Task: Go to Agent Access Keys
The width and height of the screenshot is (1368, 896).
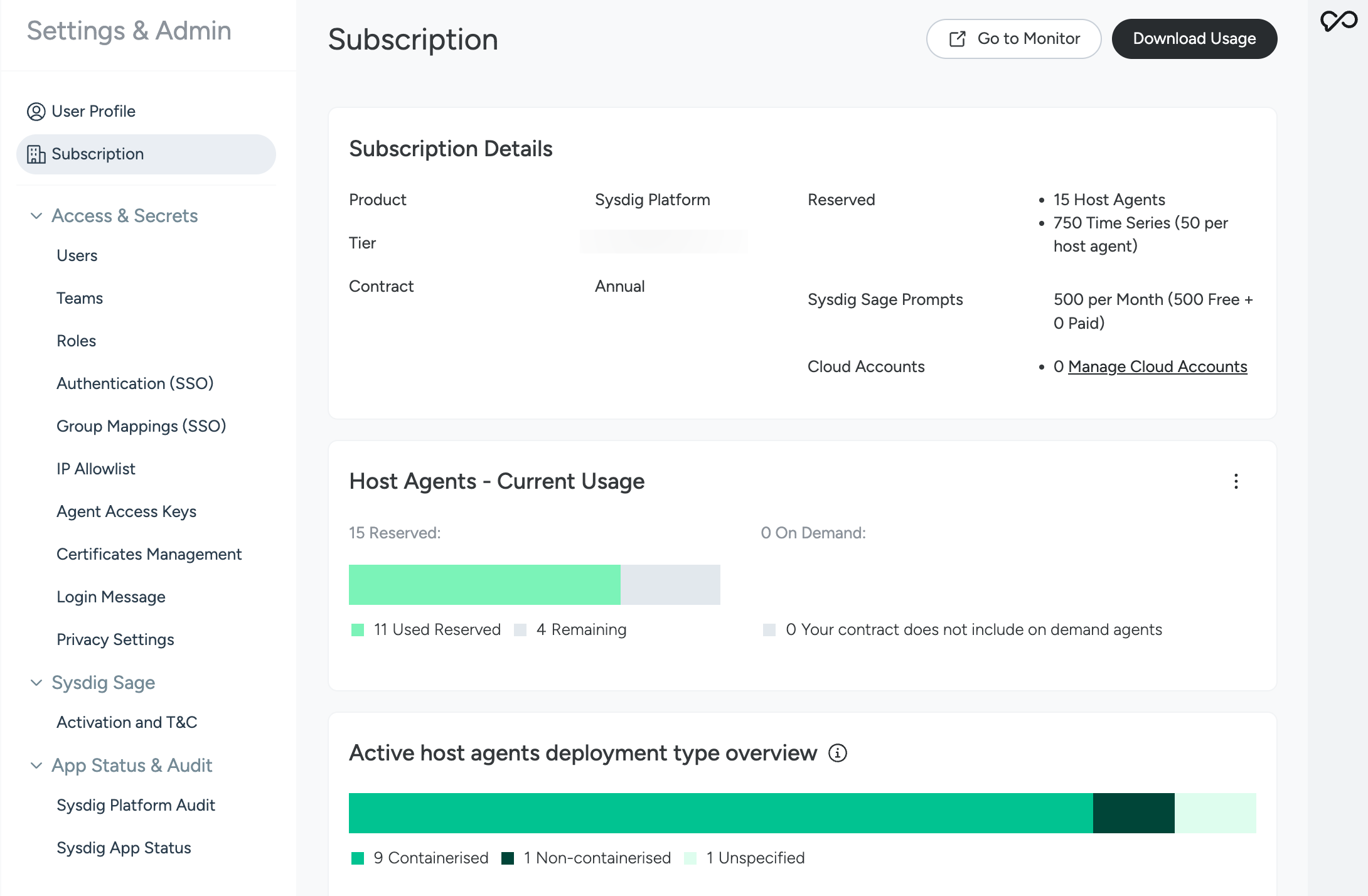Action: (x=126, y=512)
